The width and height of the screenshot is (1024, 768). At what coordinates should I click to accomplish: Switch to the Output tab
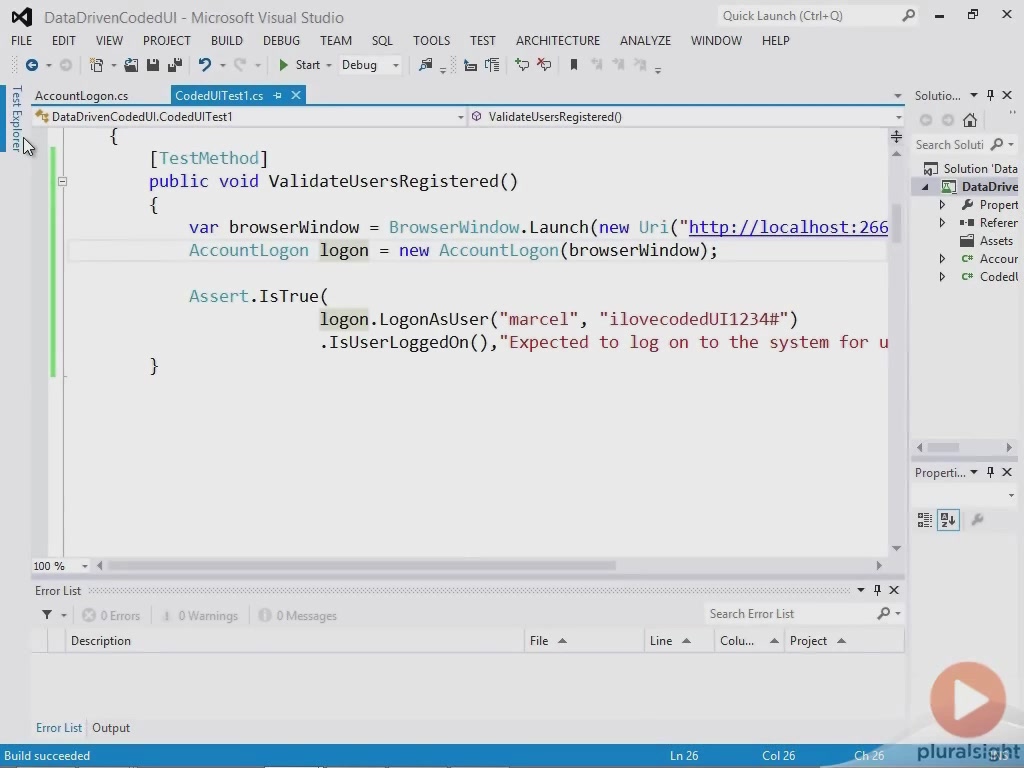[111, 728]
